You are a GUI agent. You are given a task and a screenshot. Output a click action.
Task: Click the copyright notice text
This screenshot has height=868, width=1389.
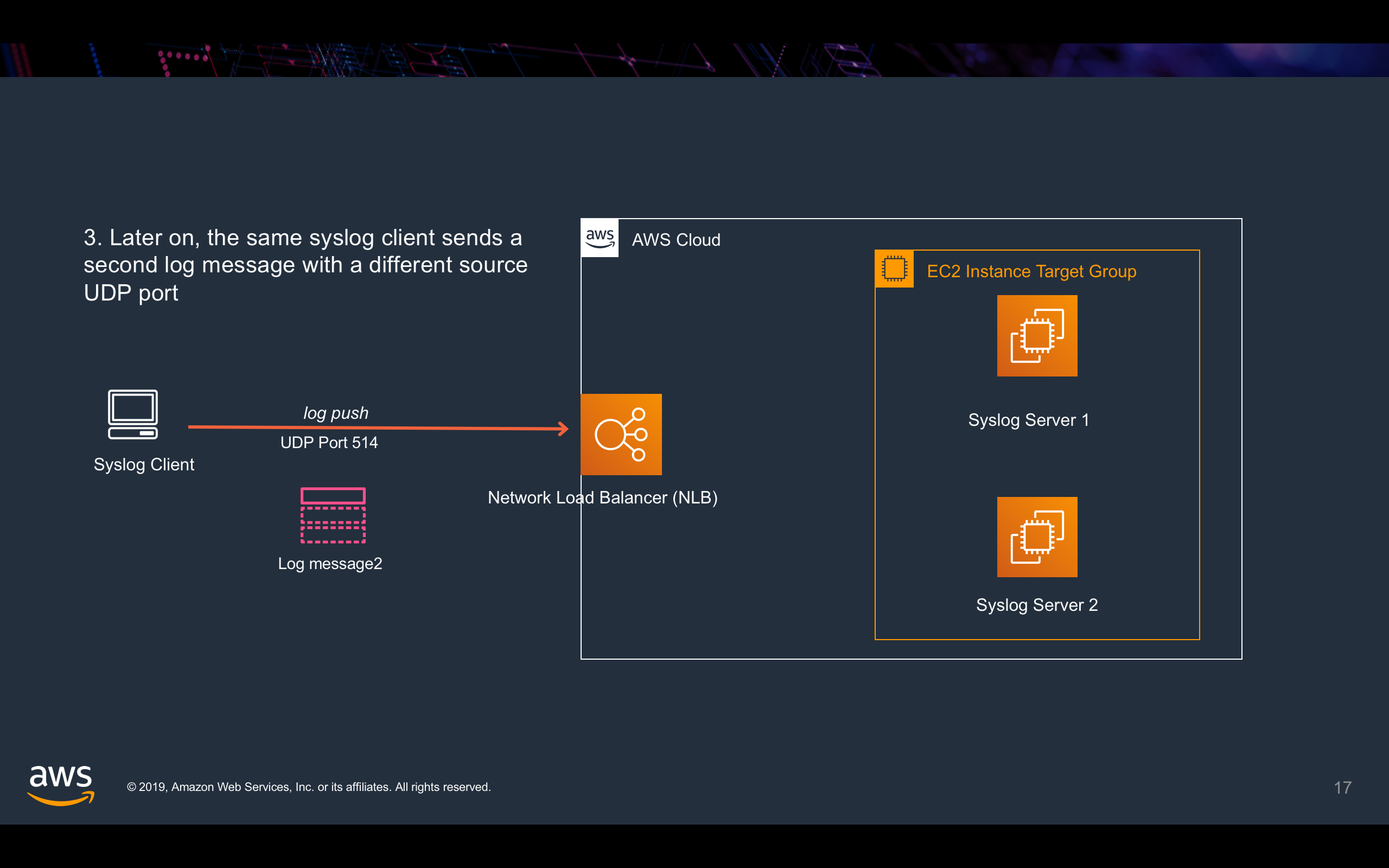tap(308, 787)
